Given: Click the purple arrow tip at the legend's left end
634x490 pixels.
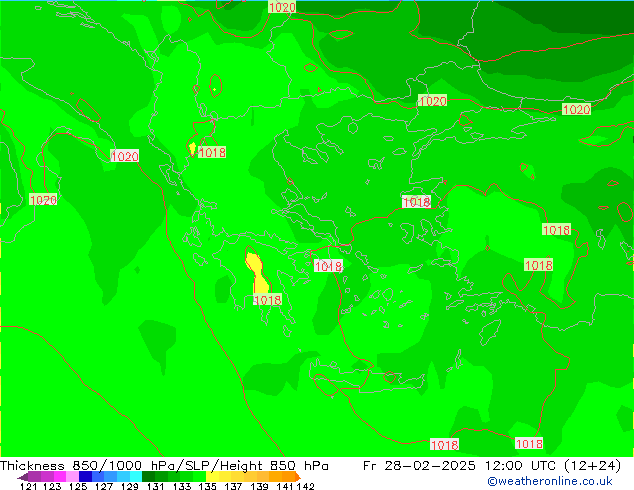Looking at the screenshot, I should [x=23, y=477].
